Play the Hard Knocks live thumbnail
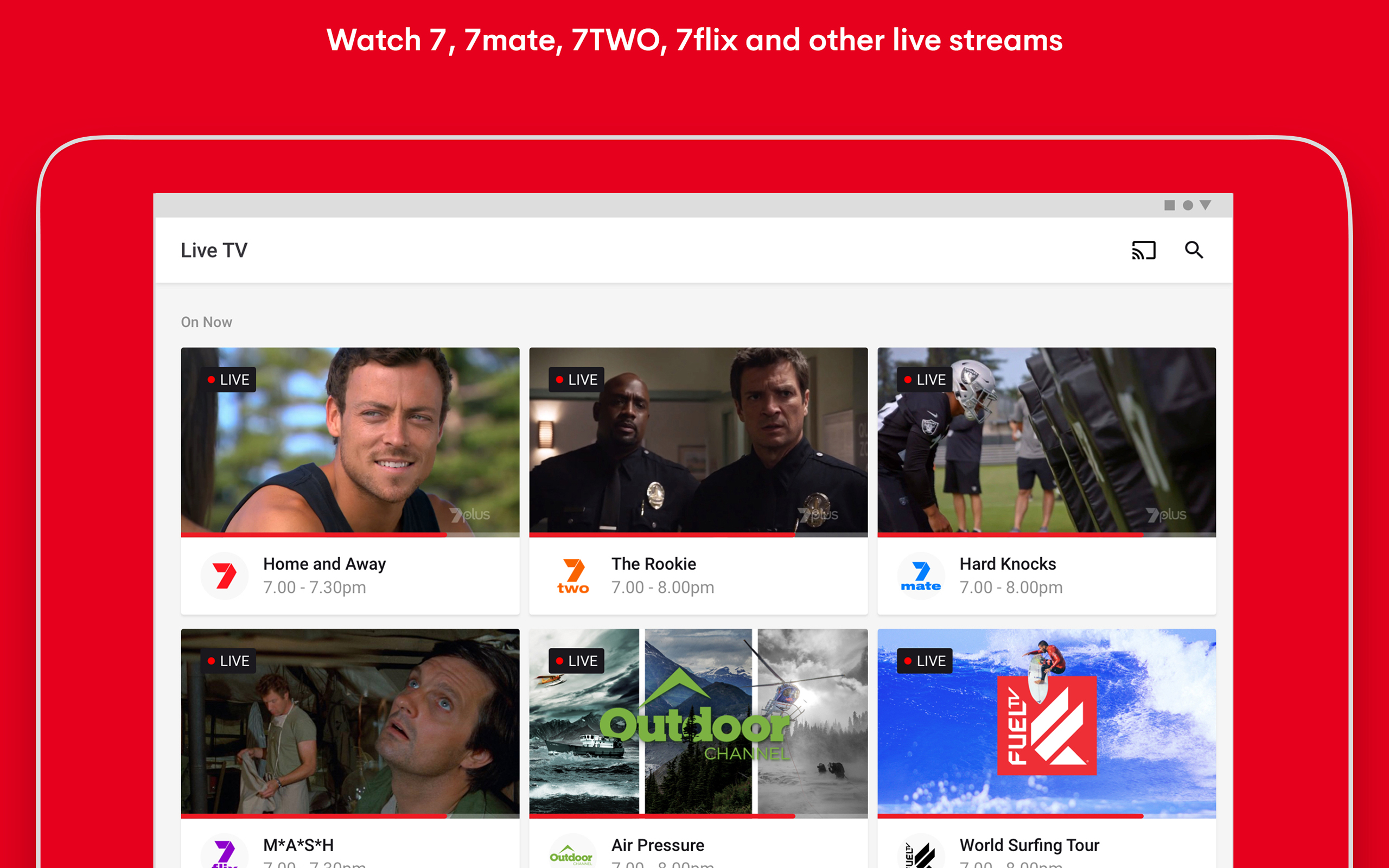 1046,441
